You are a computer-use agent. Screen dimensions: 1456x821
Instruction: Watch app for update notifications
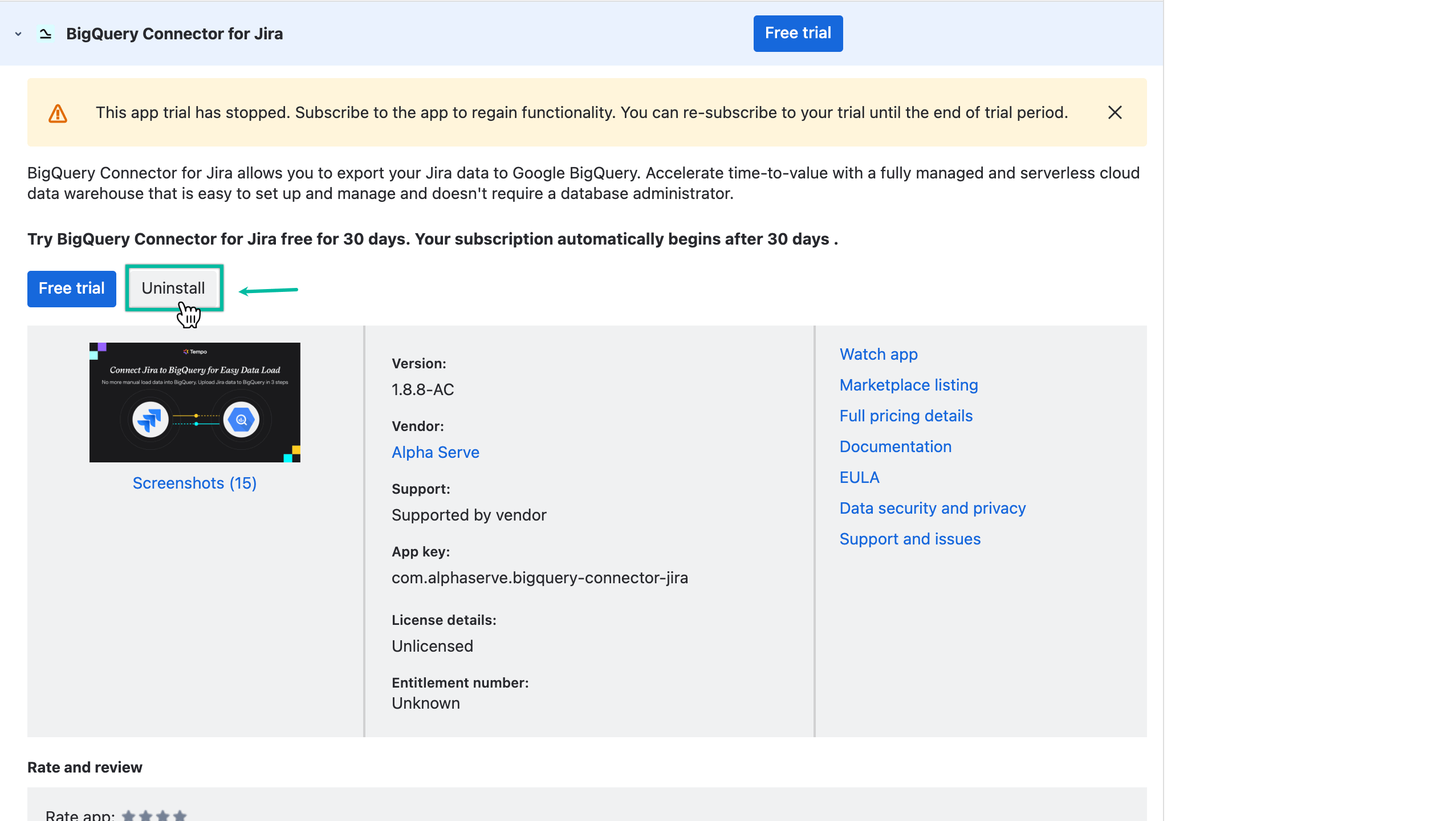click(x=878, y=354)
